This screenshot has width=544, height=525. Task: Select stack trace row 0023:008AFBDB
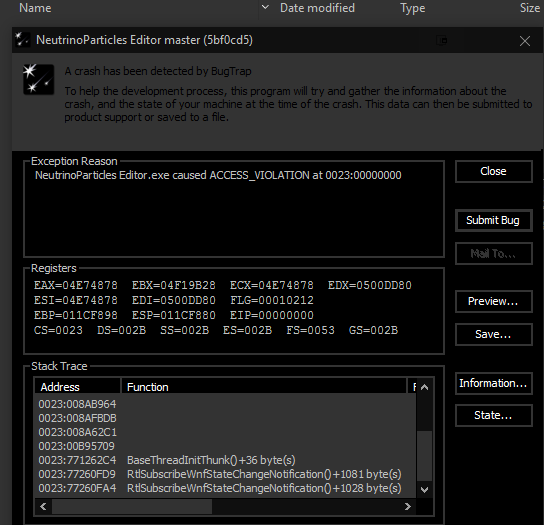click(x=226, y=418)
